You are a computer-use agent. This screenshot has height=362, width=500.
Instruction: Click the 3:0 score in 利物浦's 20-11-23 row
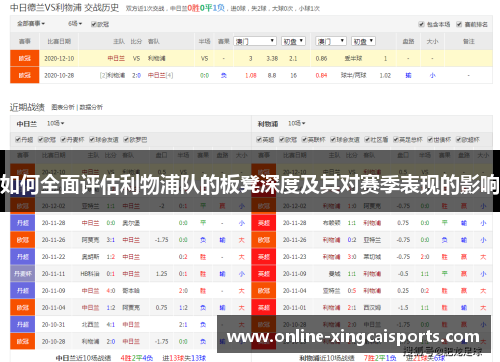pos(352,257)
